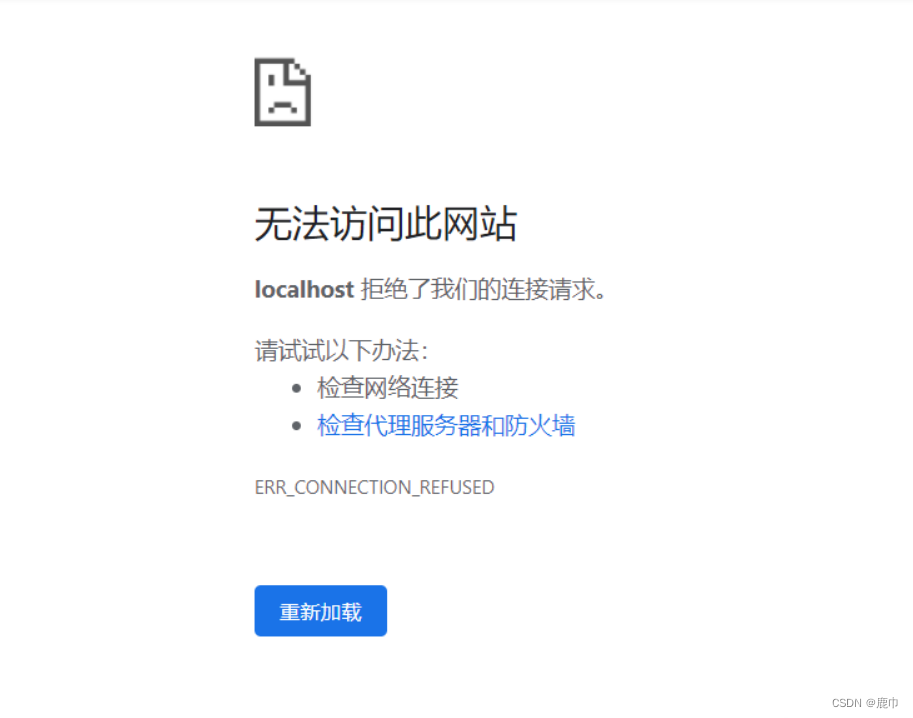913x718 pixels.
Task: Click the sad page error icon
Action: click(282, 92)
